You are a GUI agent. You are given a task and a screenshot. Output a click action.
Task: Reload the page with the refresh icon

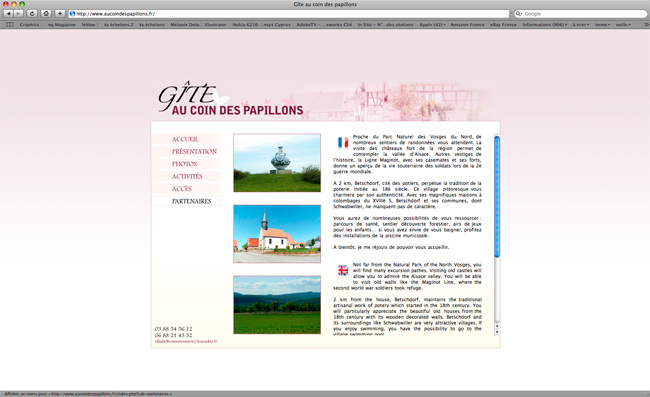point(32,14)
